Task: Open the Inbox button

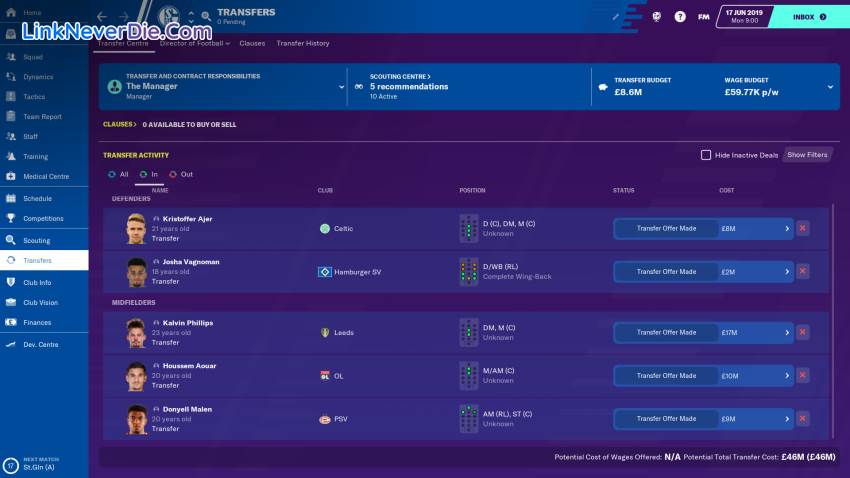Action: (x=810, y=17)
